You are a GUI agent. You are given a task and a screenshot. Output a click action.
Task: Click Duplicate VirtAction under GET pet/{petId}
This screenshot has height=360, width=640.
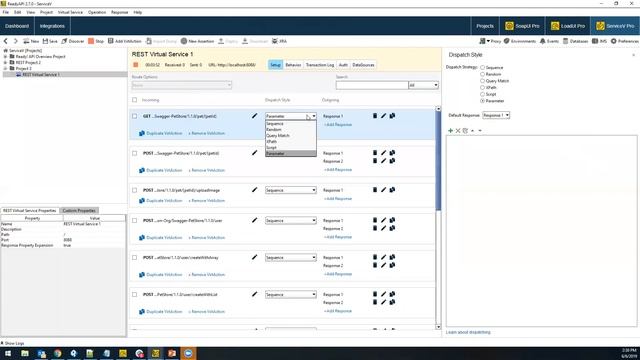tap(161, 133)
